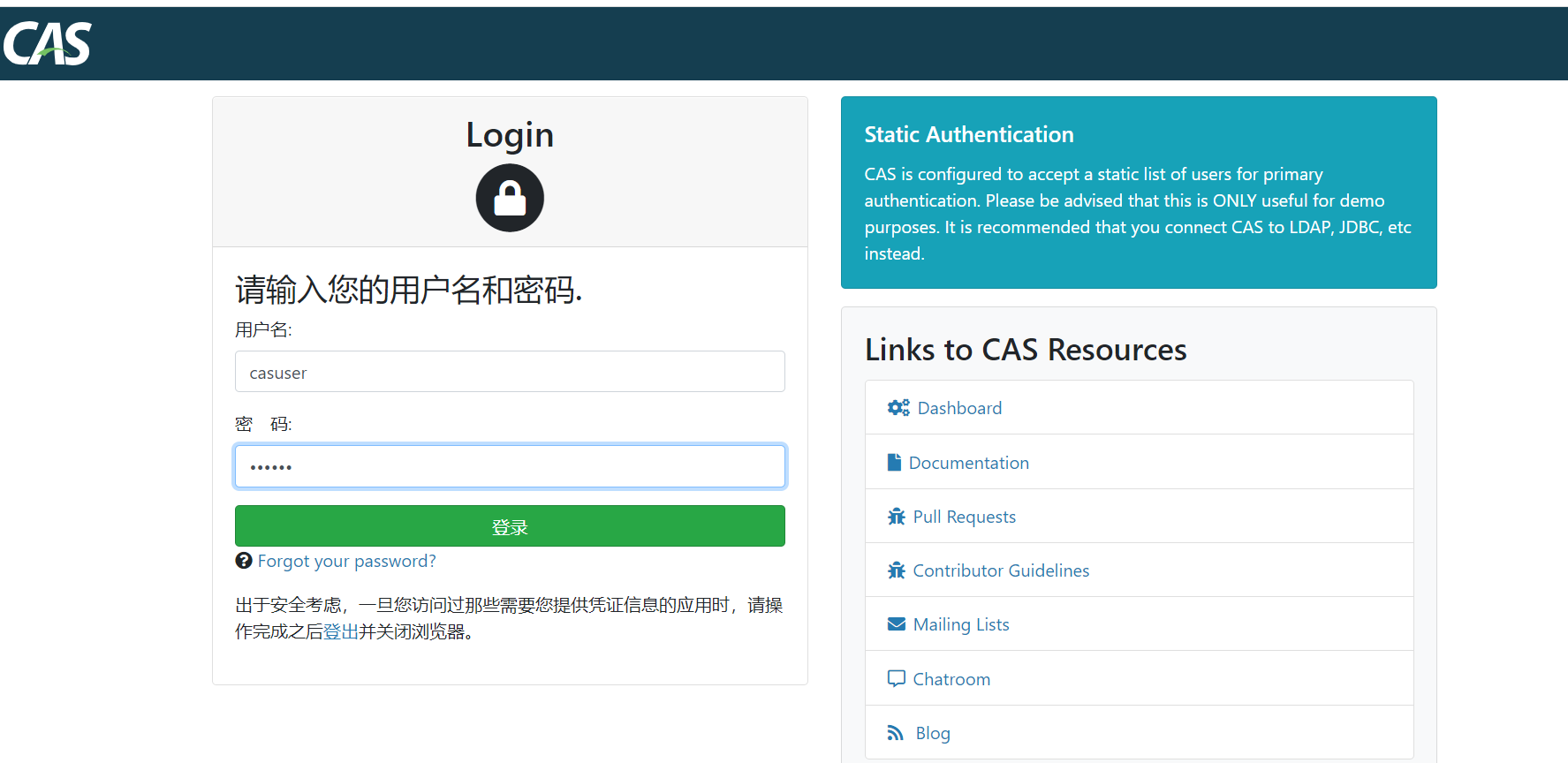The image size is (1568, 763).
Task: Open the Blog link
Action: (x=933, y=733)
